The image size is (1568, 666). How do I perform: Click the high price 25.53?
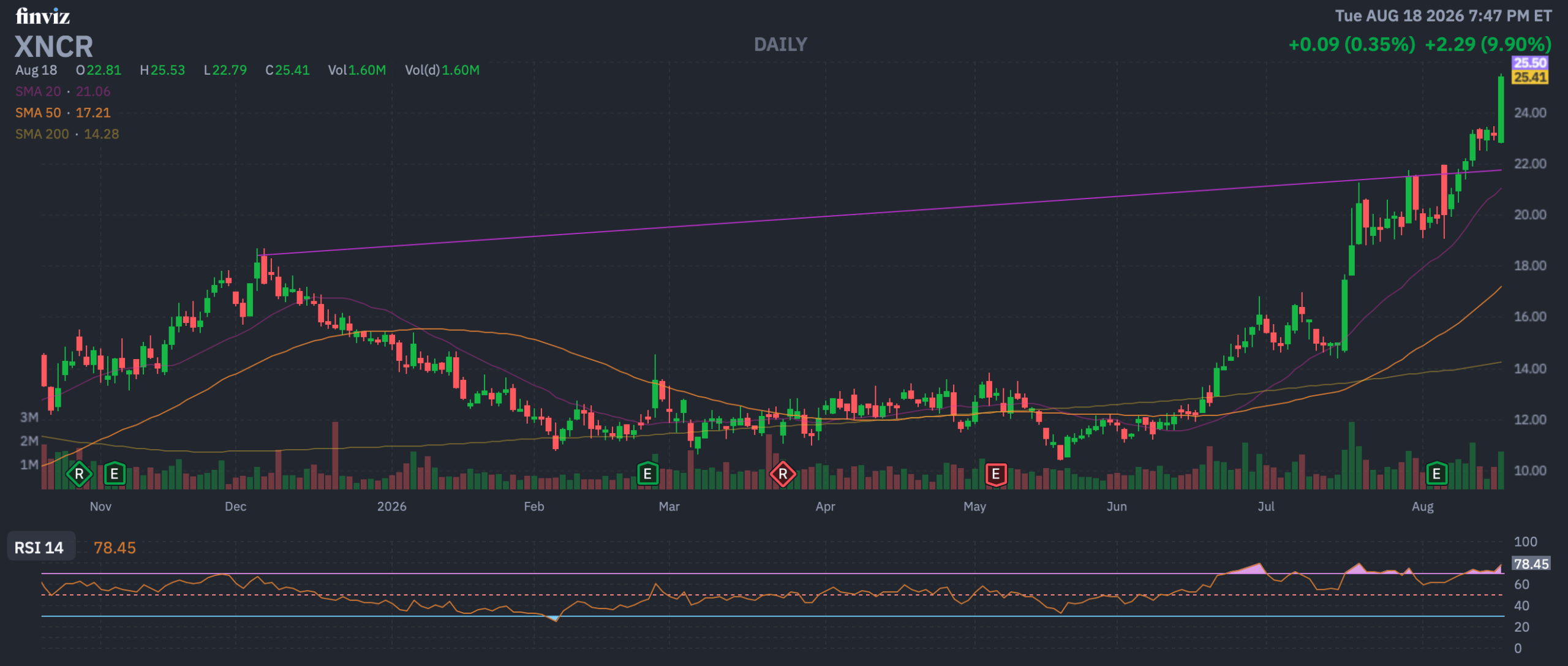[168, 70]
